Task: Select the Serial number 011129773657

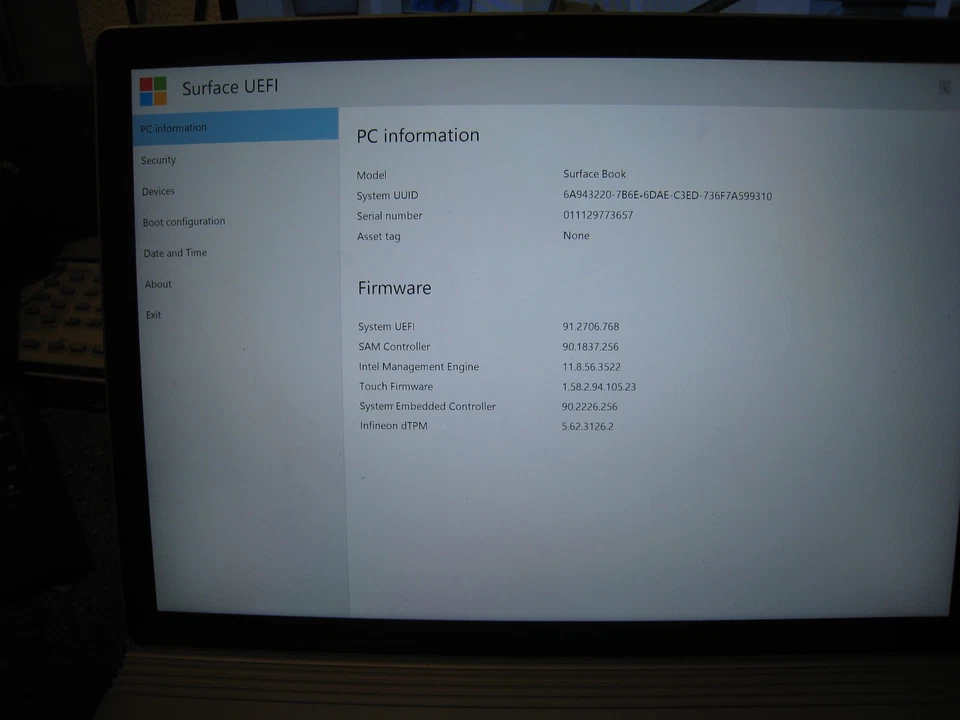Action: pos(597,215)
